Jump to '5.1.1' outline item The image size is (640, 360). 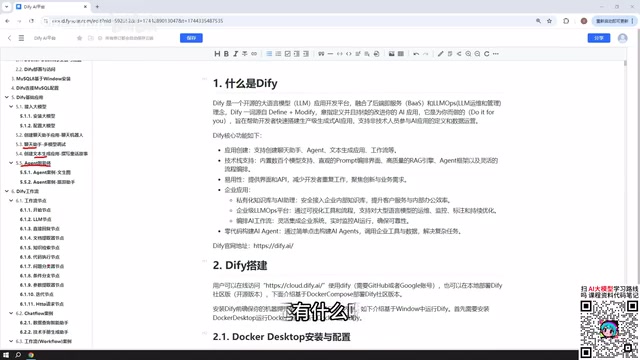[37, 116]
